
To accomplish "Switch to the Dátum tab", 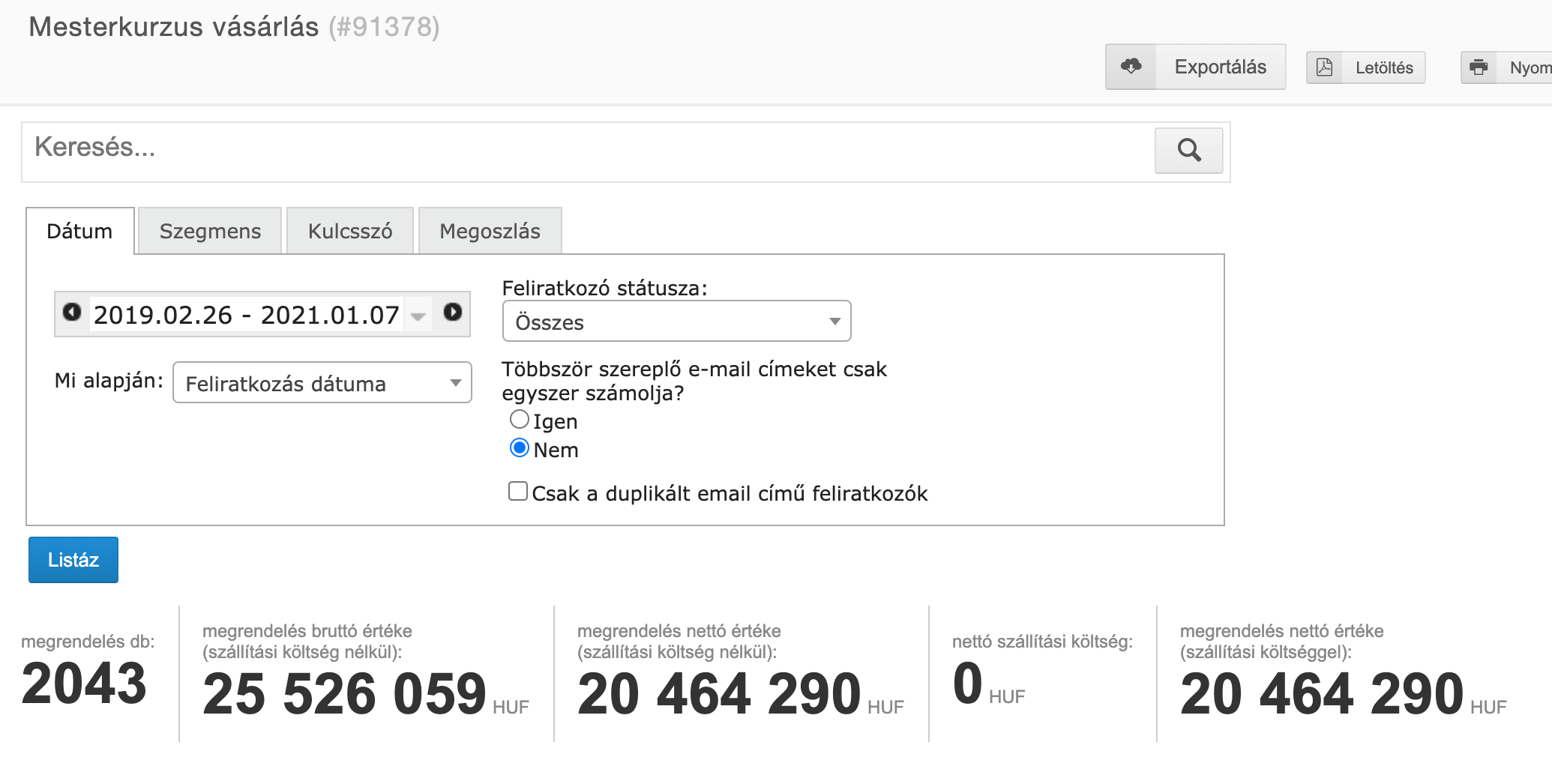I will pyautogui.click(x=80, y=231).
